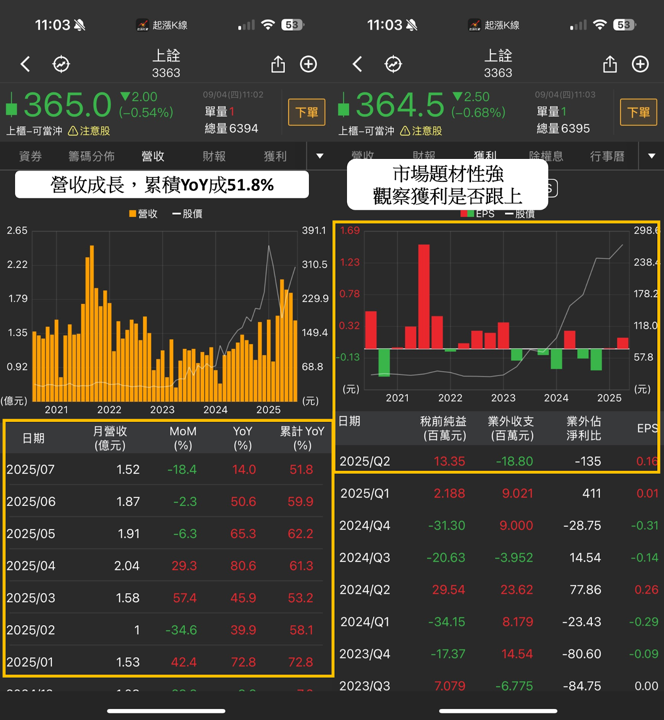The height and width of the screenshot is (720, 664).
Task: Select 2023/Q4 earnings row
Action: click(x=499, y=654)
